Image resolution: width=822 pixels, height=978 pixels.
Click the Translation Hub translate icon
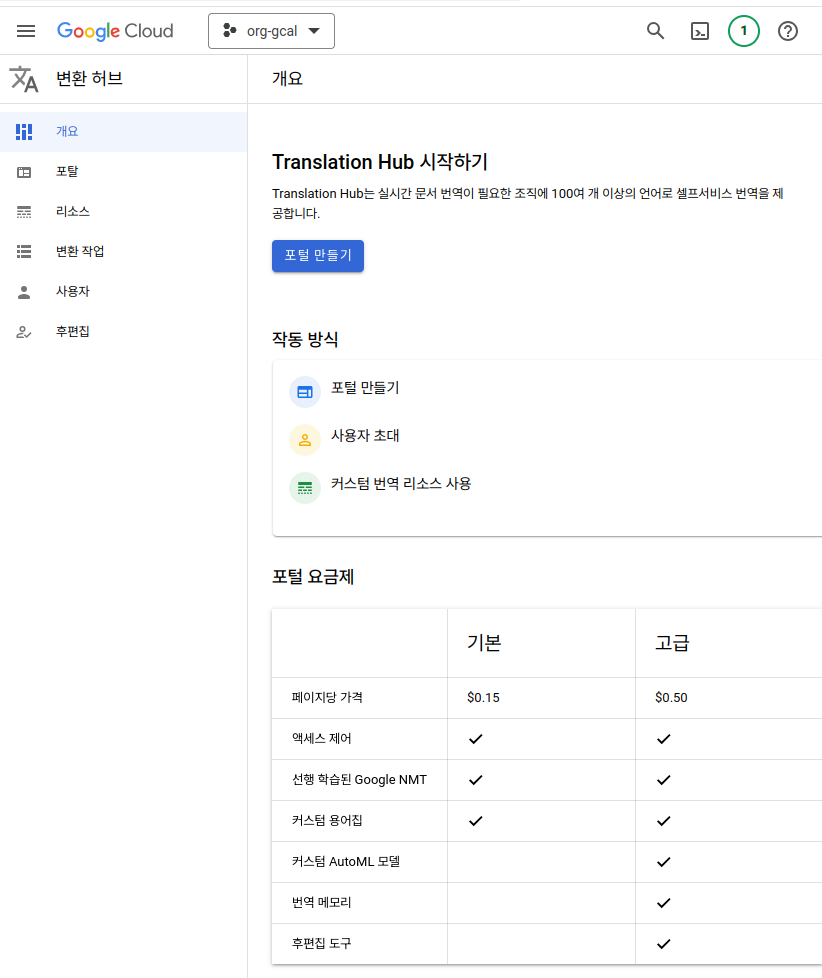click(x=24, y=79)
